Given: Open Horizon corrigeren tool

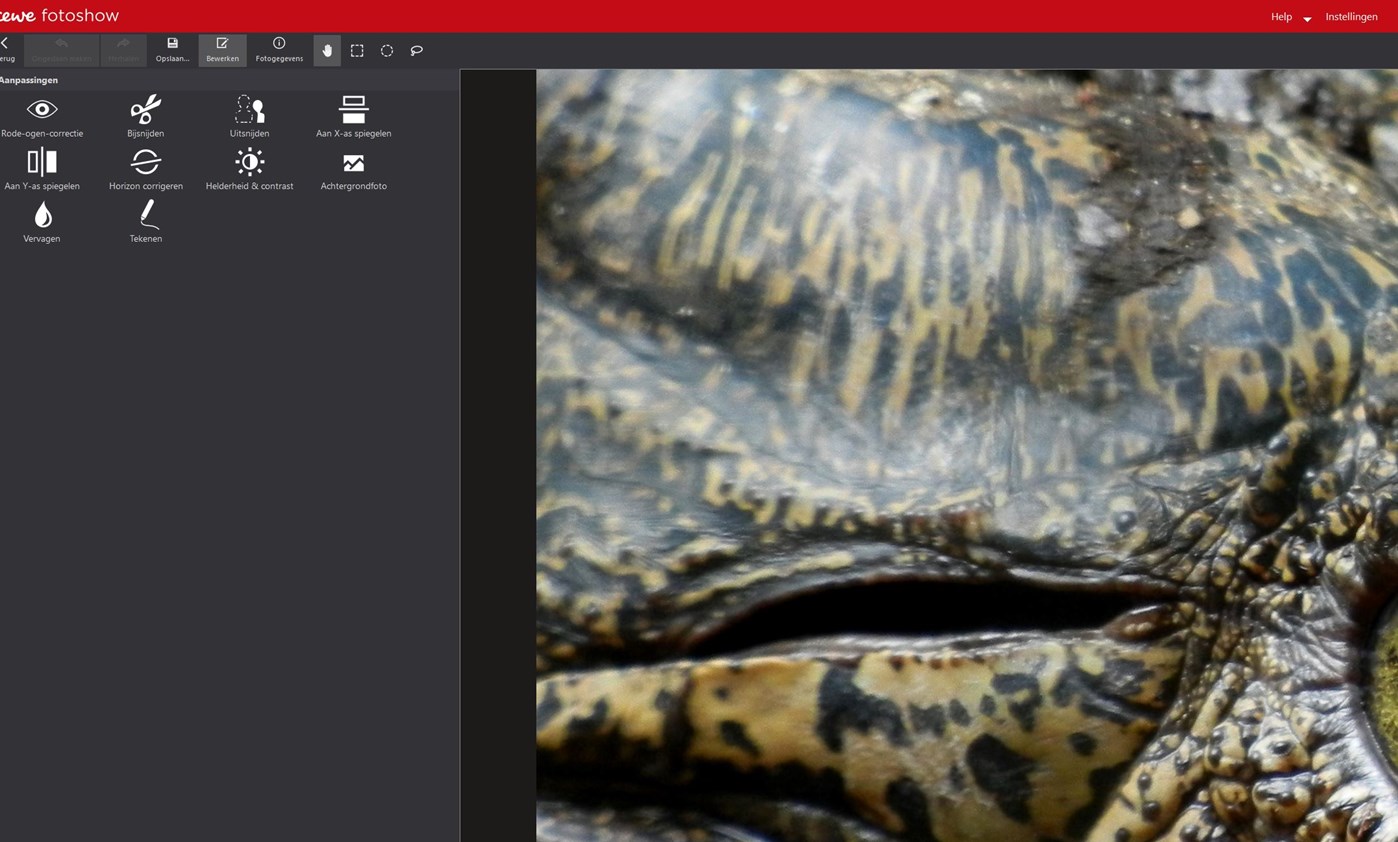Looking at the screenshot, I should coord(146,169).
